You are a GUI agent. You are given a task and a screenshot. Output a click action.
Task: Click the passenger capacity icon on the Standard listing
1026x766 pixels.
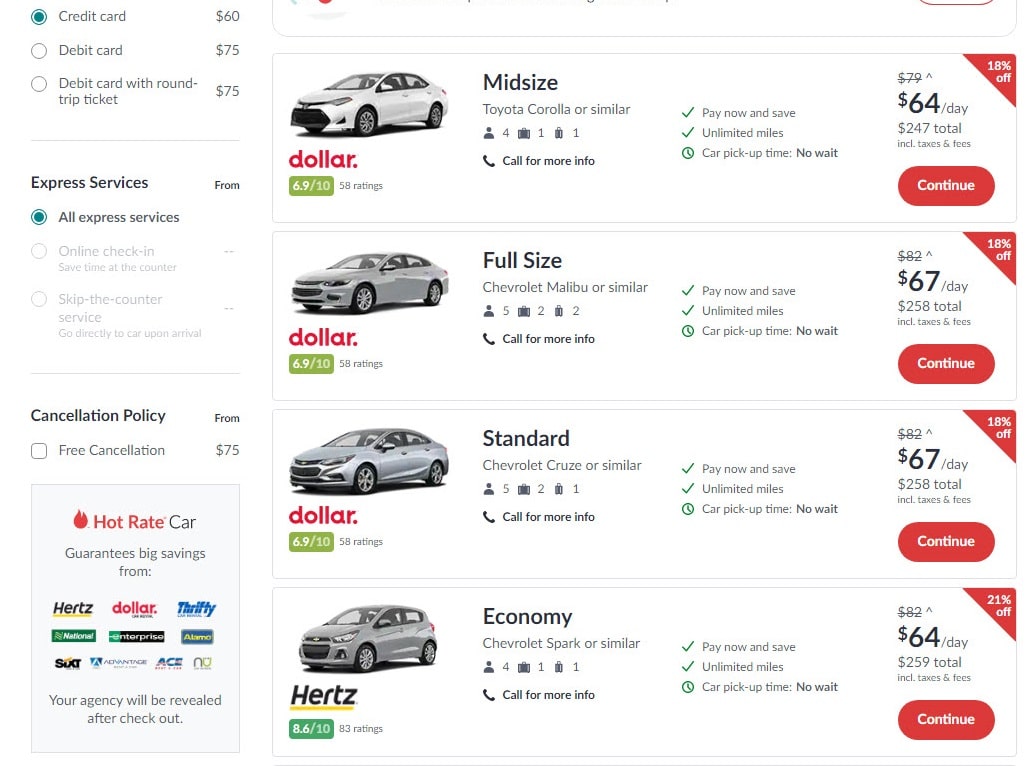tap(490, 489)
